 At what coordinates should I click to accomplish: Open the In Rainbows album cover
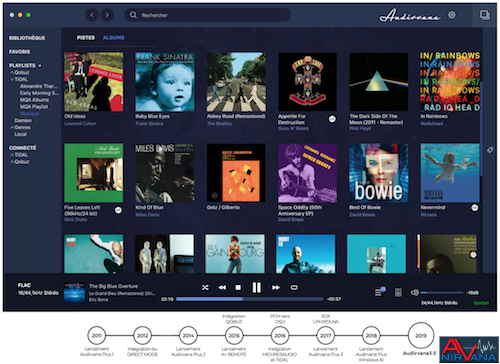click(450, 82)
